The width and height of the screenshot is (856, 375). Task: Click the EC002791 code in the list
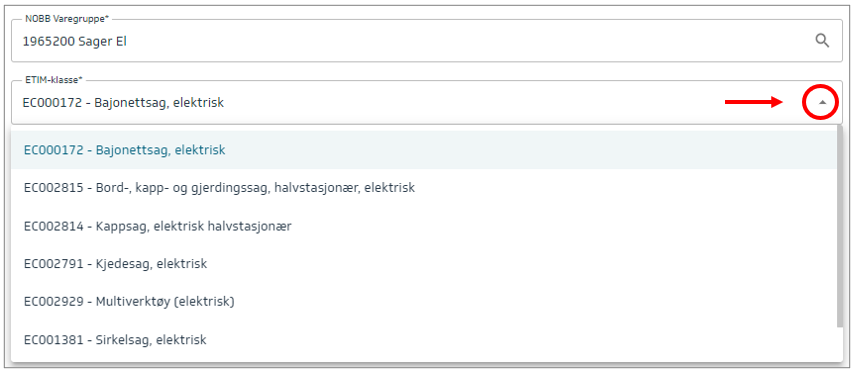pos(54,264)
